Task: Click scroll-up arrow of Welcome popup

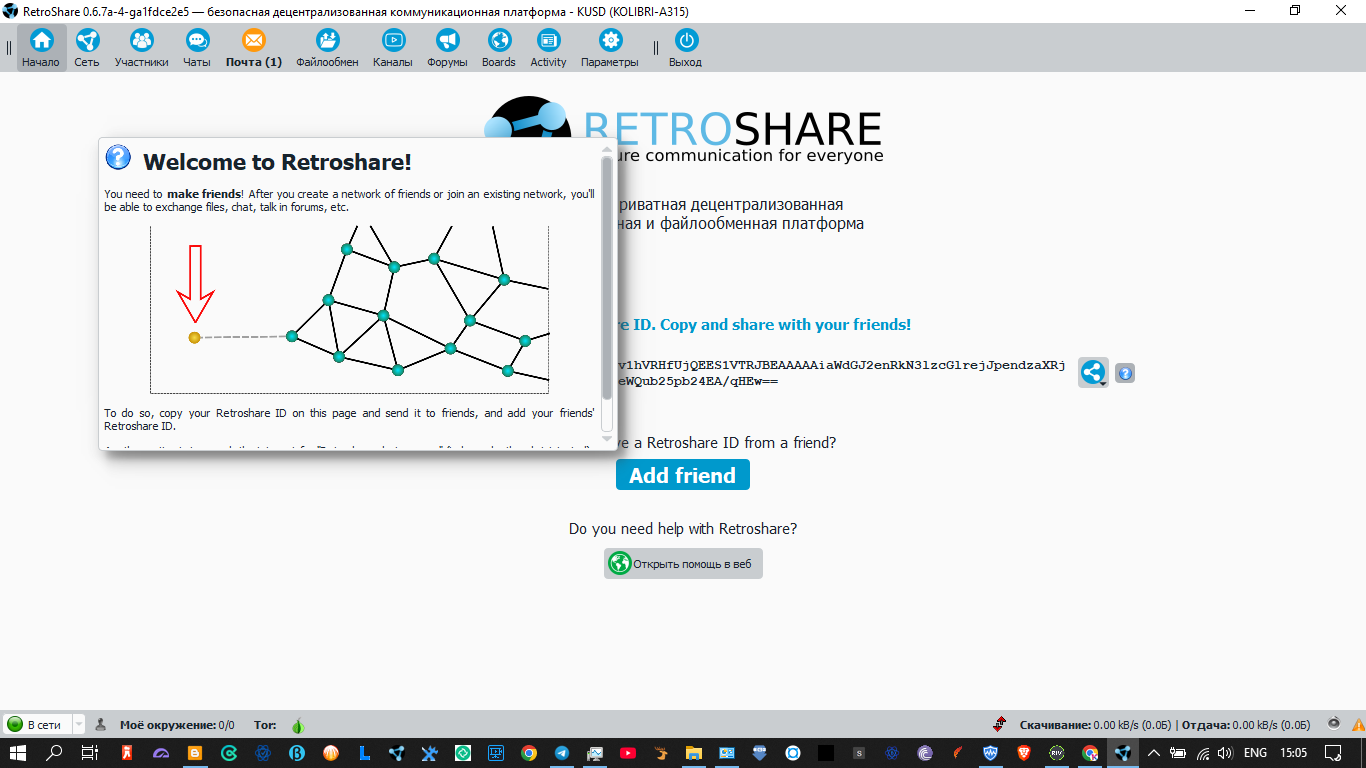Action: click(x=607, y=150)
